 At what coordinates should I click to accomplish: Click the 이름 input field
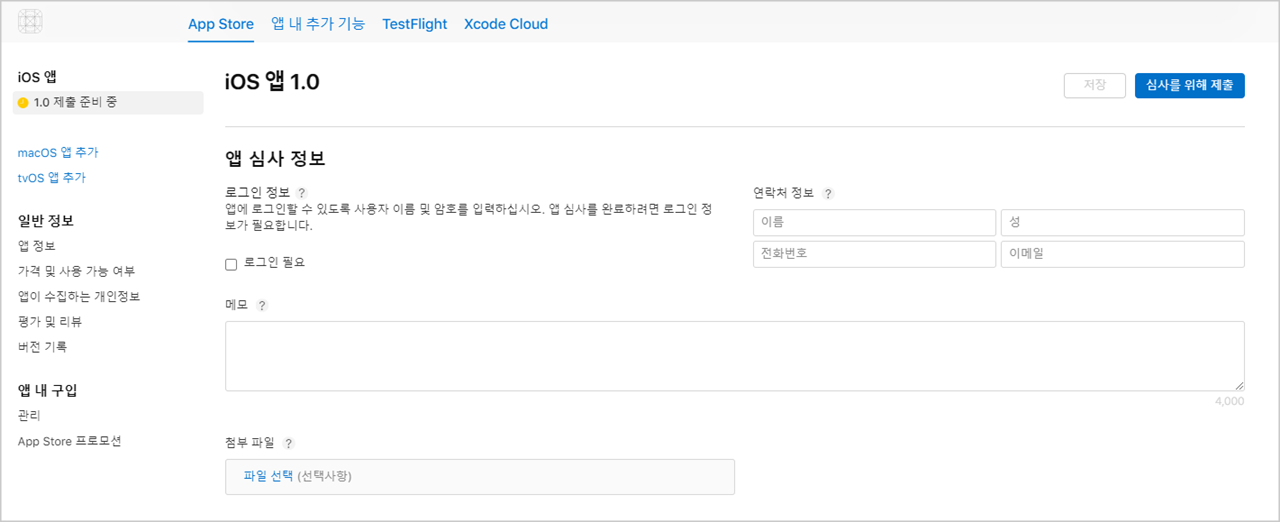(875, 222)
